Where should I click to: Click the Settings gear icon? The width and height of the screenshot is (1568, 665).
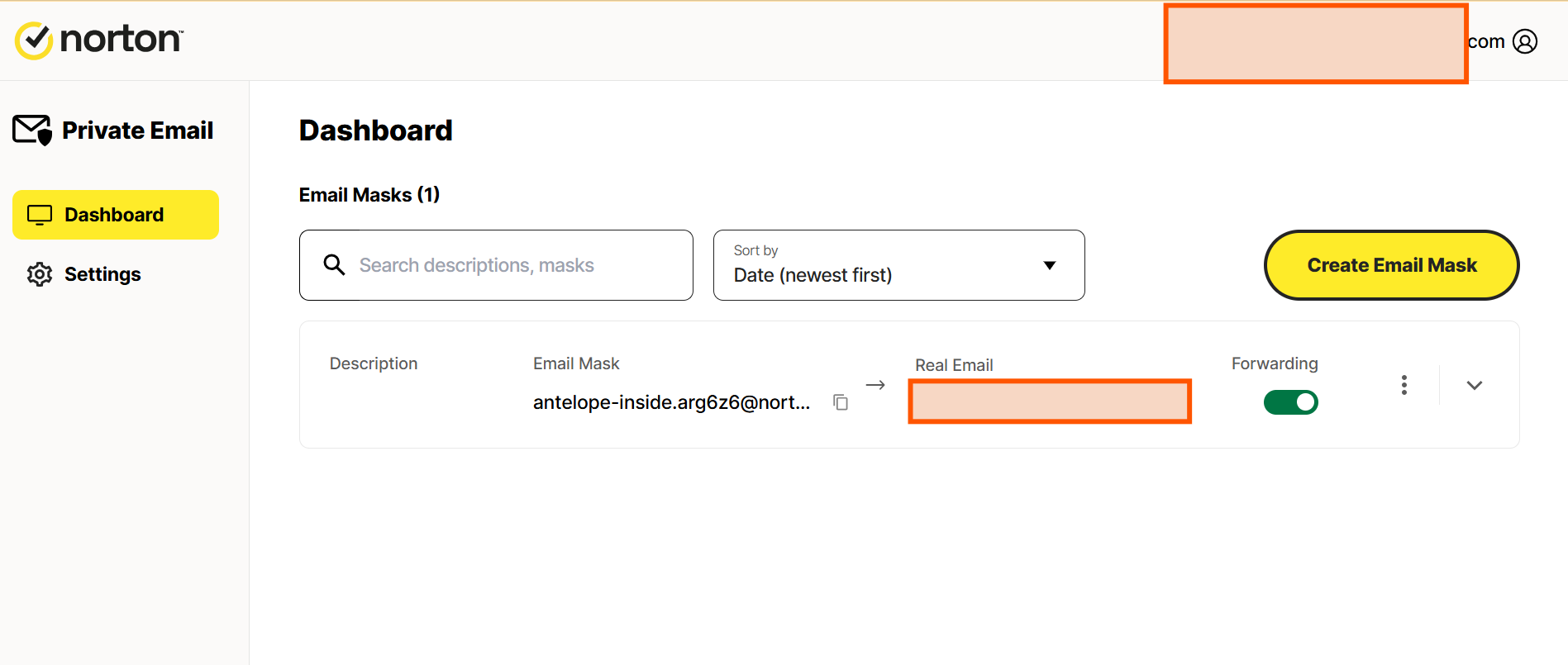(x=40, y=274)
